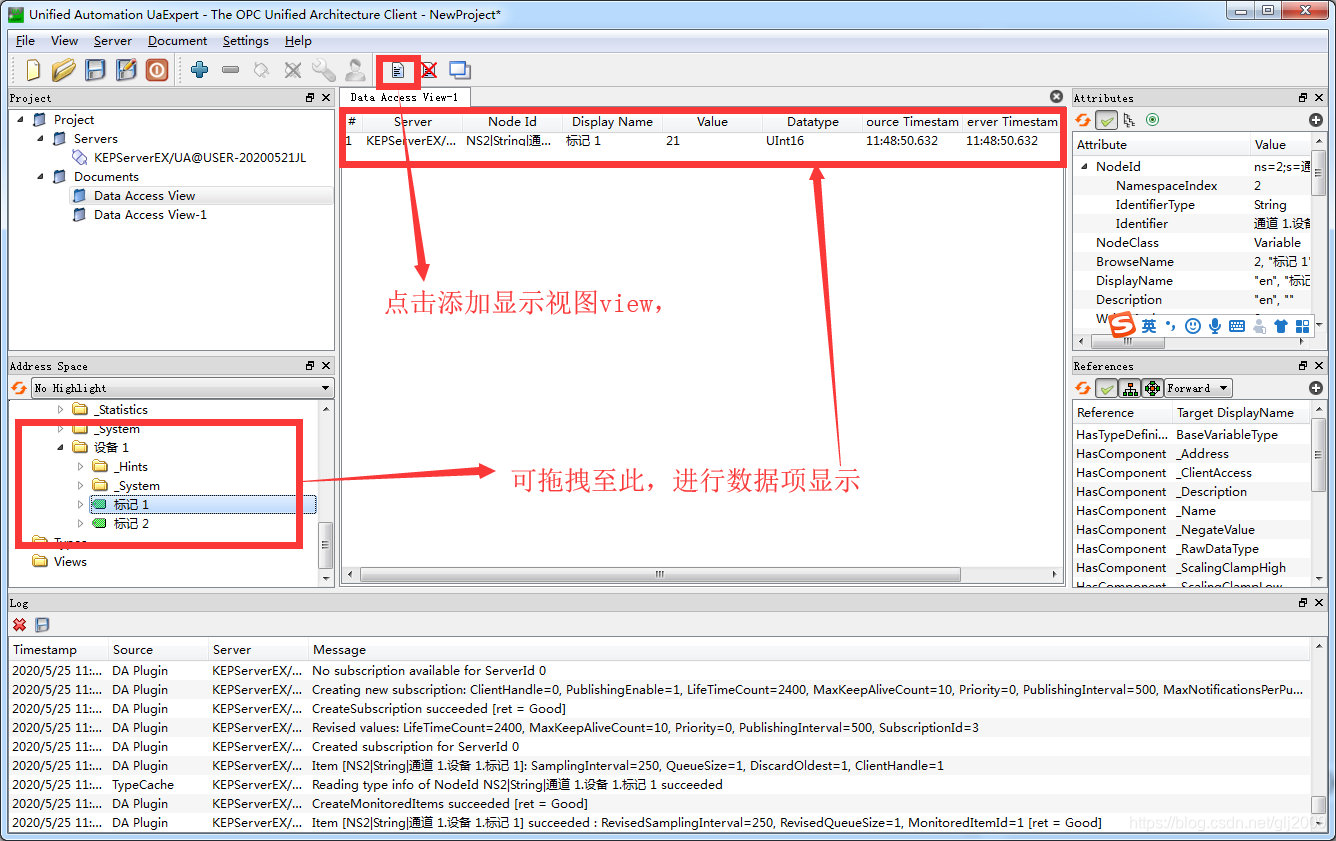
Task: Expand the _Hints folder
Action: 81,466
